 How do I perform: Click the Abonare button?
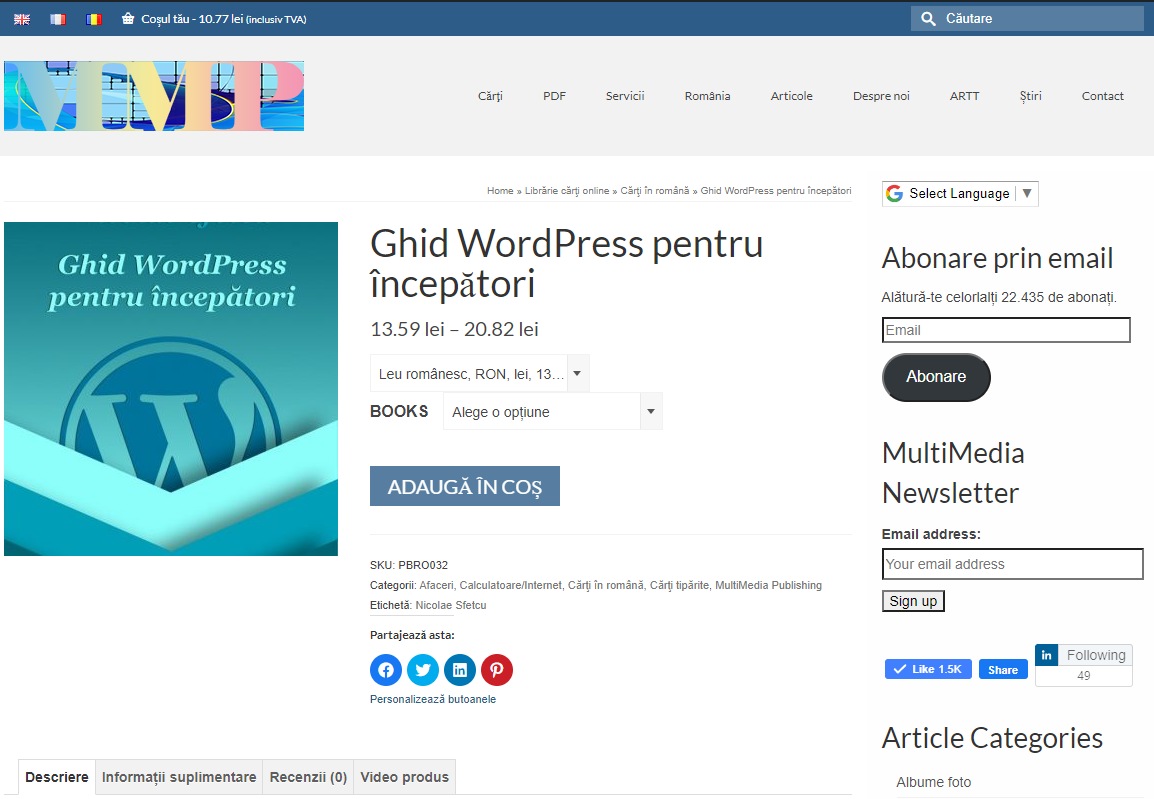point(936,377)
